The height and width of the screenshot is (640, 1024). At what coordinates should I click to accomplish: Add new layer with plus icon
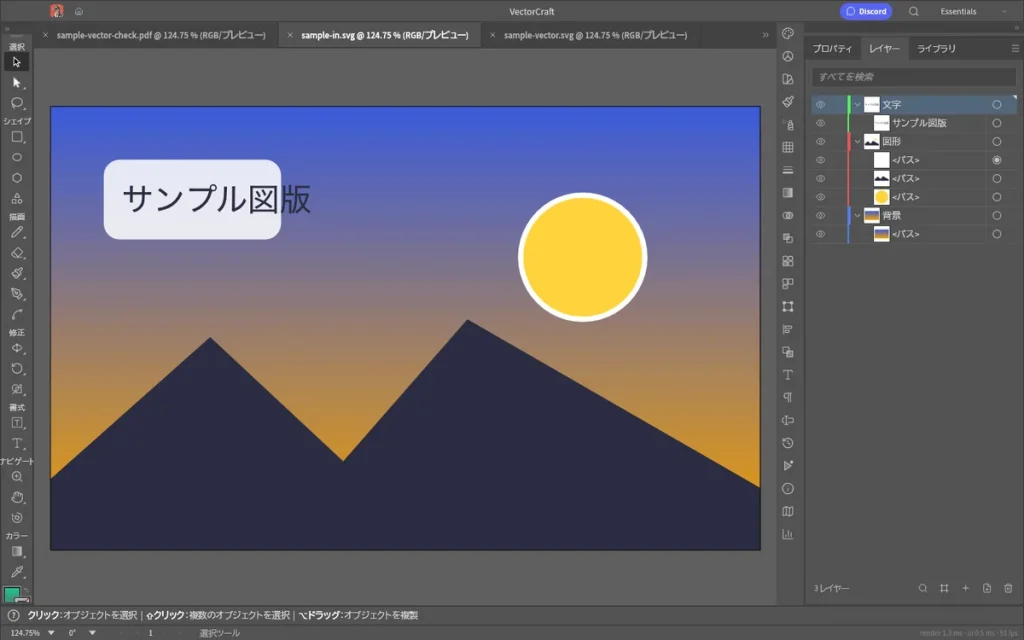[x=965, y=588]
